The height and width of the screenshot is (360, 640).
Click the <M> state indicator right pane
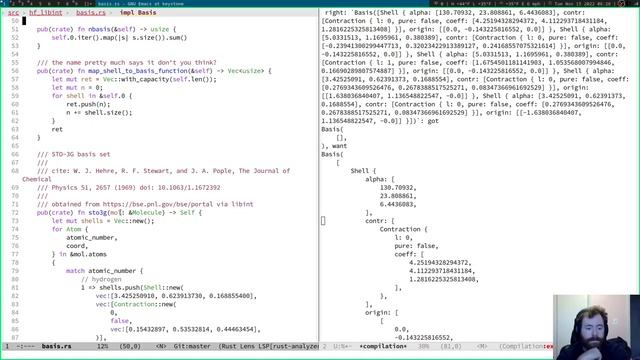(482, 346)
